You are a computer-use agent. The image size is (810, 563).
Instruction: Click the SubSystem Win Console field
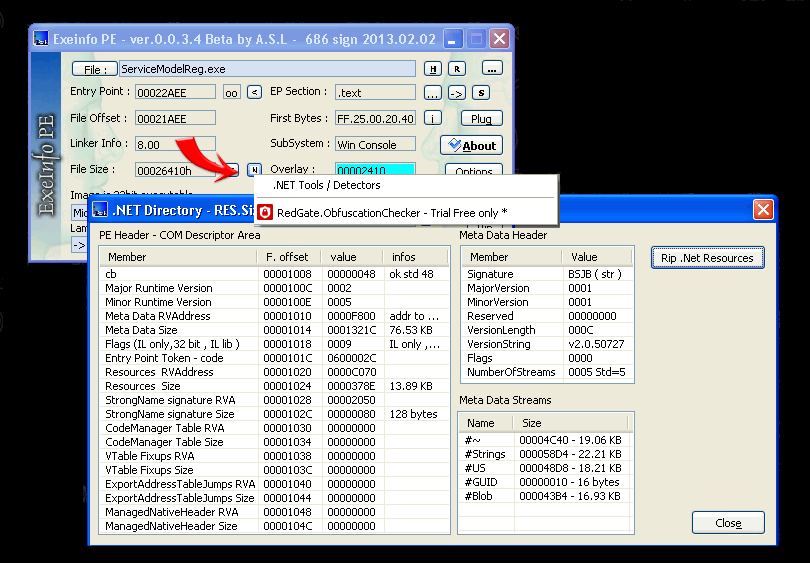pos(376,144)
